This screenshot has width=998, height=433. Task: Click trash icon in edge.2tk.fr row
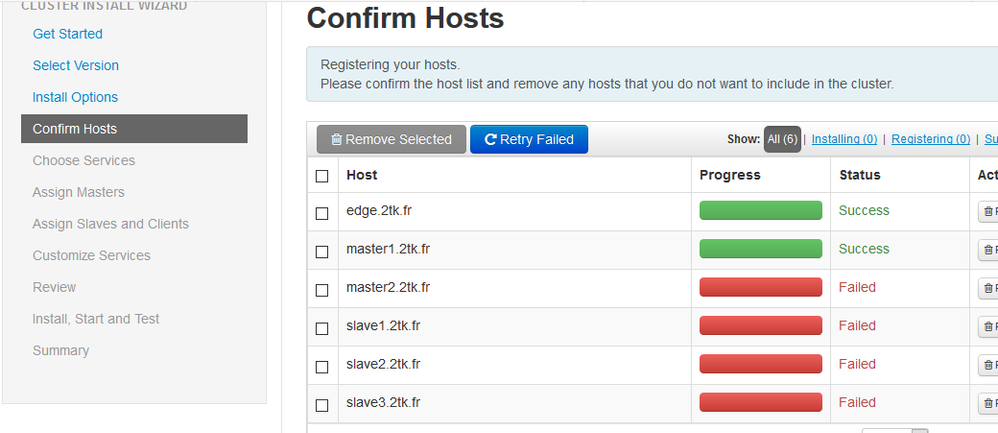pyautogui.click(x=988, y=211)
